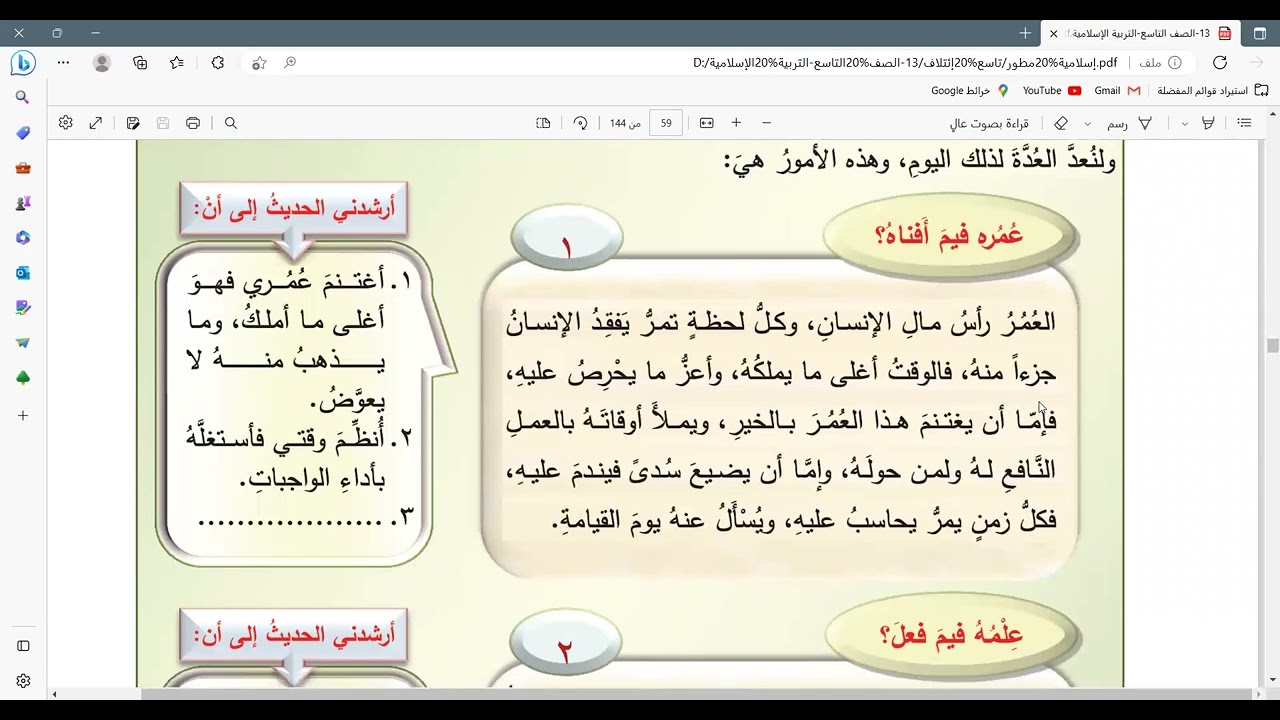The image size is (1280, 720).
Task: Click the heading عِلْمُهُ فيمَ فعلَ؟
Action: [951, 635]
